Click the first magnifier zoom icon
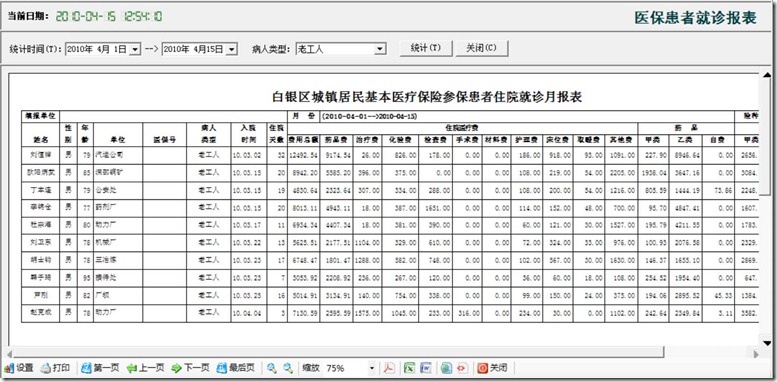The image size is (777, 382). [x=272, y=368]
